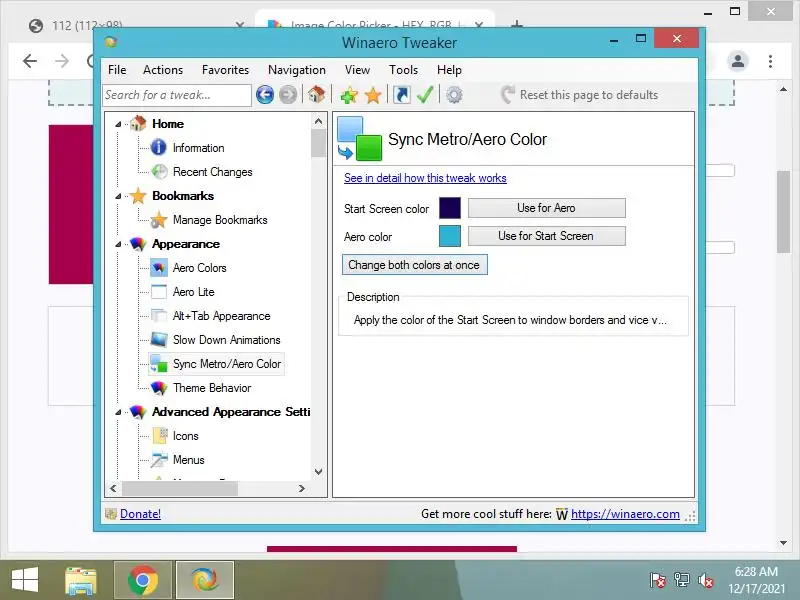
Task: Click Change both colors at once
Action: click(414, 265)
